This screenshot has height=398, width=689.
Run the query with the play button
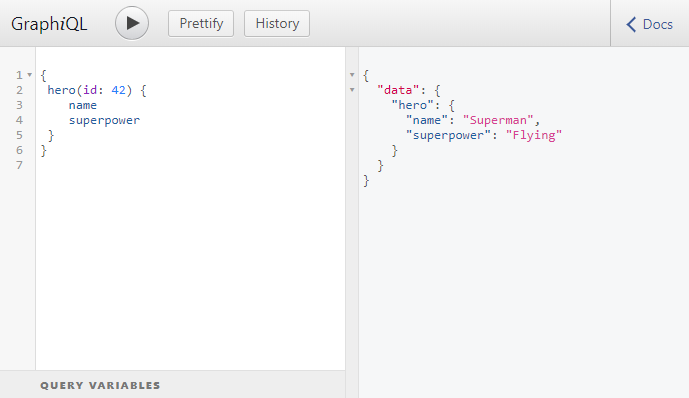(132, 23)
